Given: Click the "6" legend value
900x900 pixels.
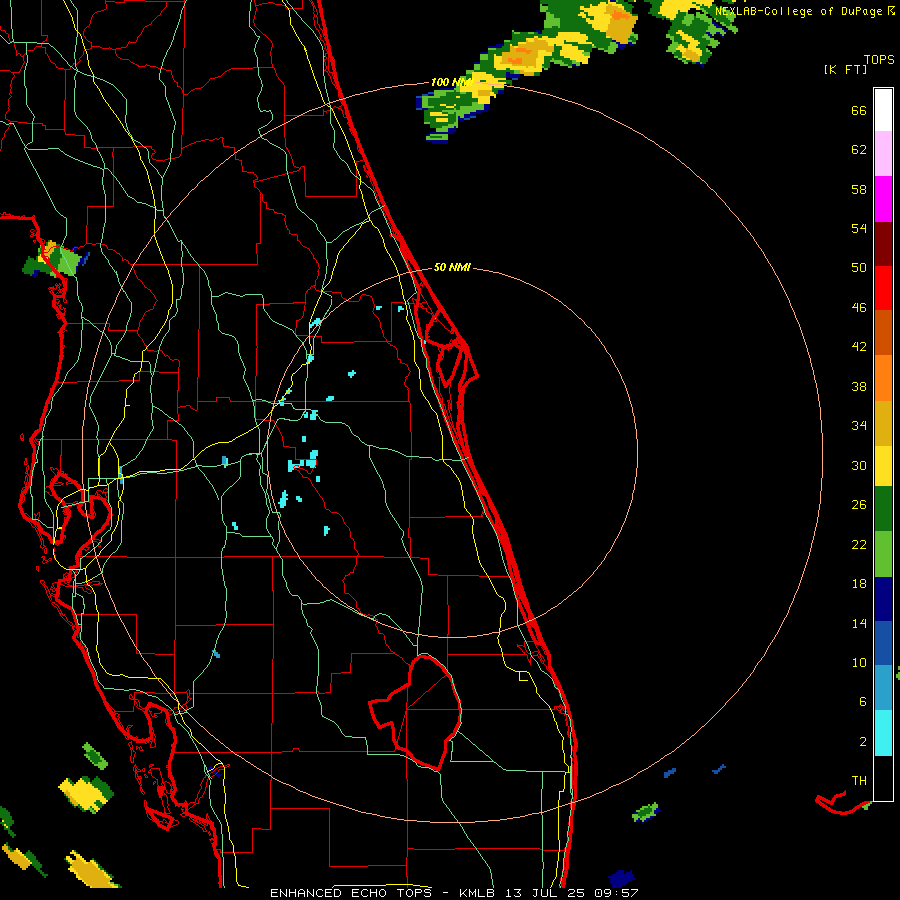Looking at the screenshot, I should pyautogui.click(x=863, y=701).
